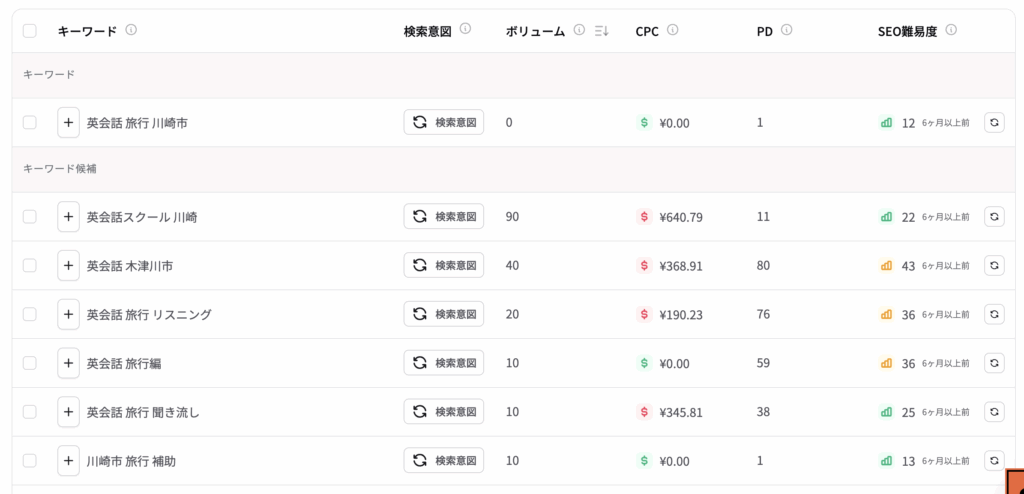Image resolution: width=1024 pixels, height=494 pixels.
Task: Click the info icon next to CPC
Action: pos(672,30)
